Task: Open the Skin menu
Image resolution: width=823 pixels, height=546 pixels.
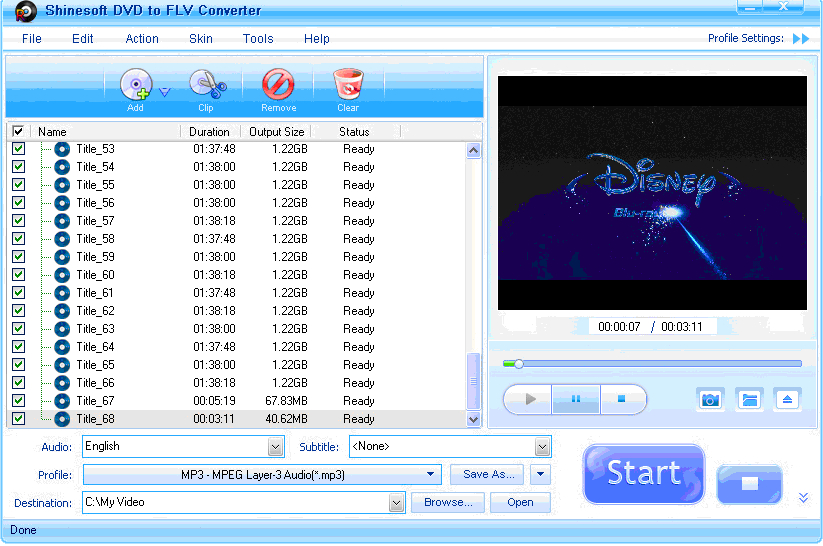Action: coord(201,39)
